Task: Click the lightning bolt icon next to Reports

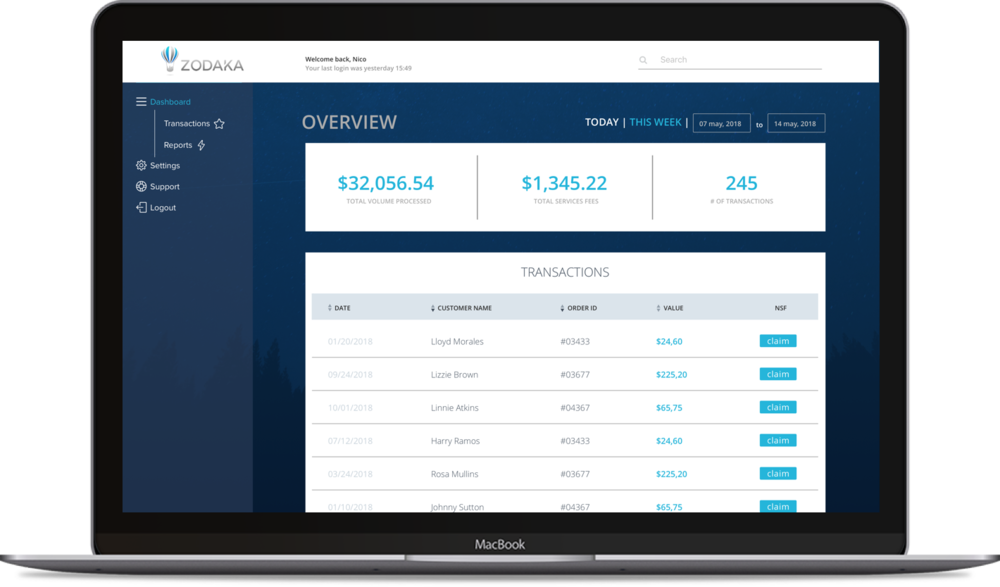Action: click(202, 145)
